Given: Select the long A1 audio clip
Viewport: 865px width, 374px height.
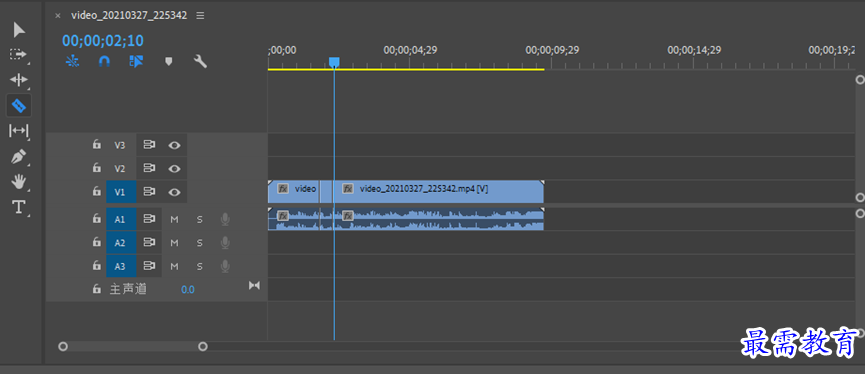Looking at the screenshot, I should (439, 219).
